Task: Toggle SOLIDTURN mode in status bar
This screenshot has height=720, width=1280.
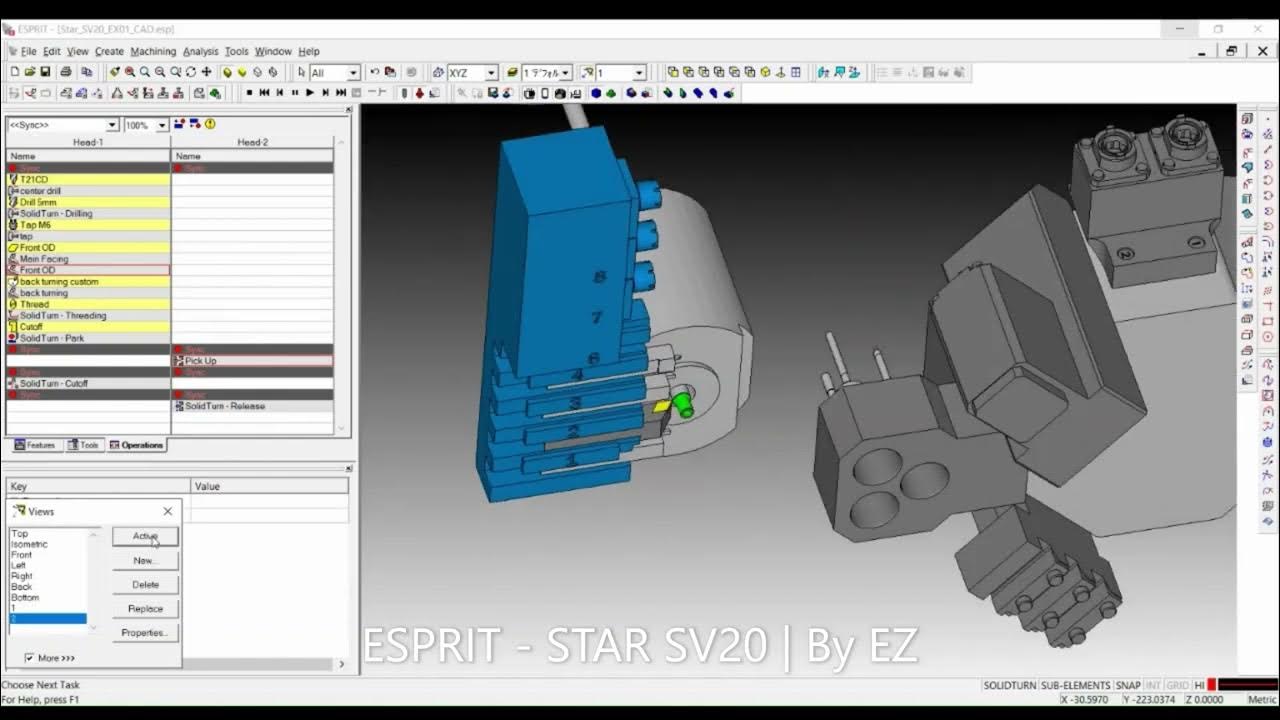Action: click(x=1009, y=685)
